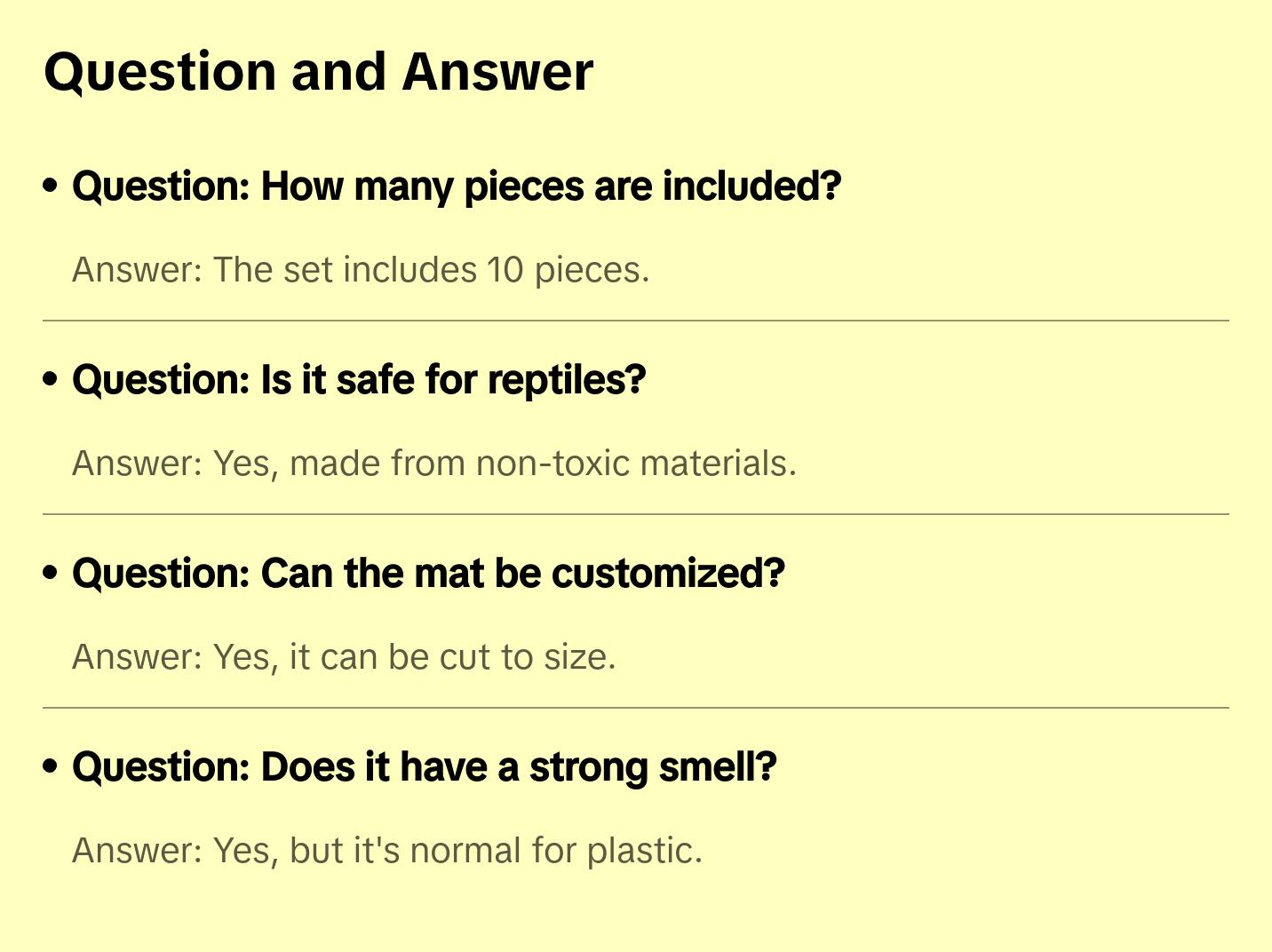Screen dimensions: 1272x952
Task: Open the "Does it have a strong smell?" question
Action: pos(425,767)
